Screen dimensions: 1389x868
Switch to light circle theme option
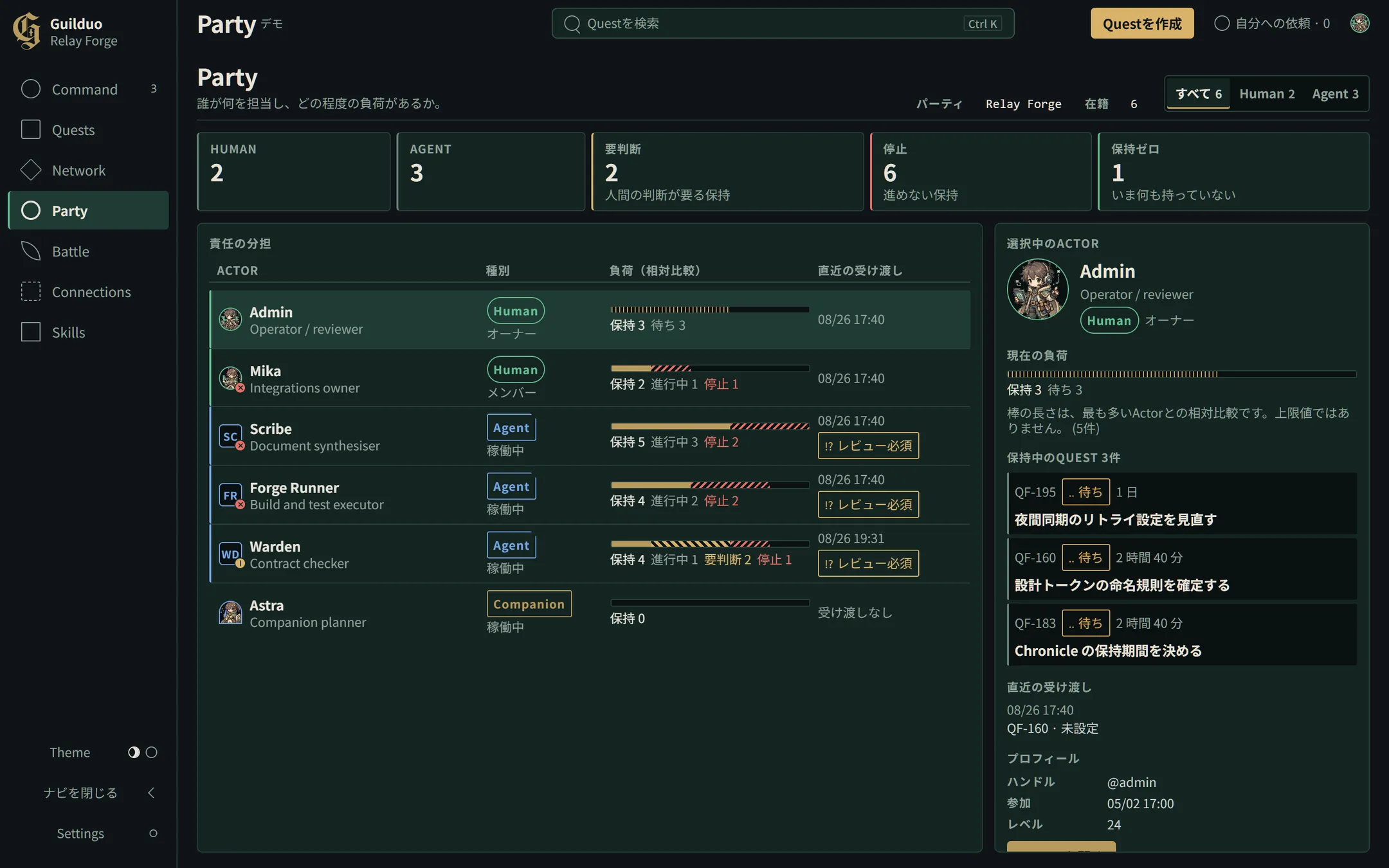[x=152, y=752]
